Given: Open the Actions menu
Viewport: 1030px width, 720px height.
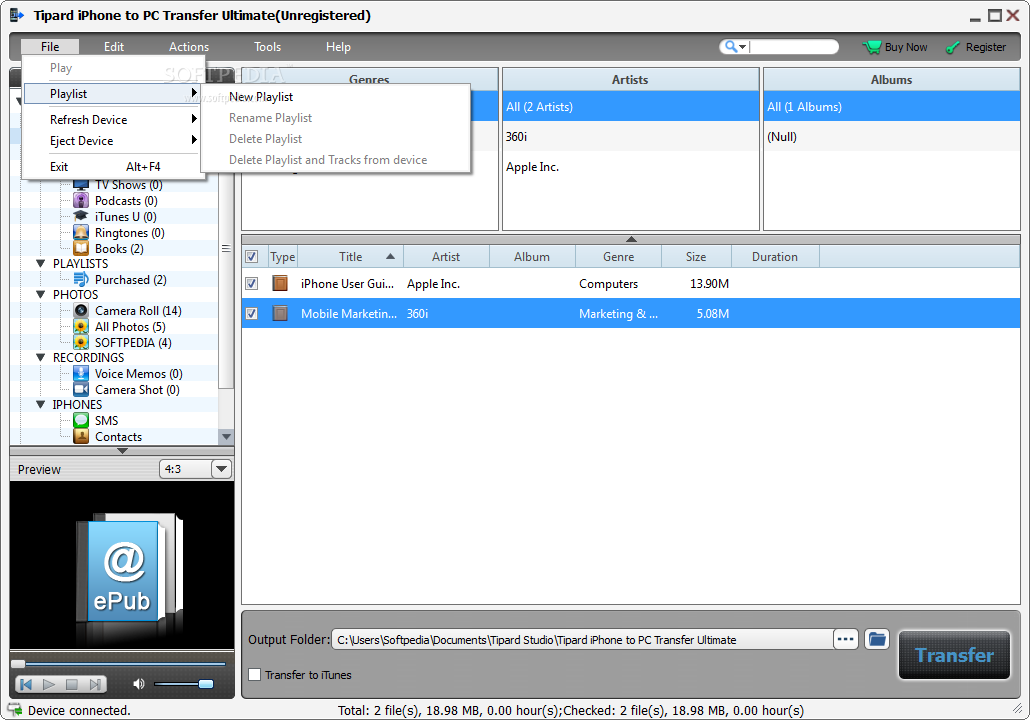Looking at the screenshot, I should [x=189, y=47].
